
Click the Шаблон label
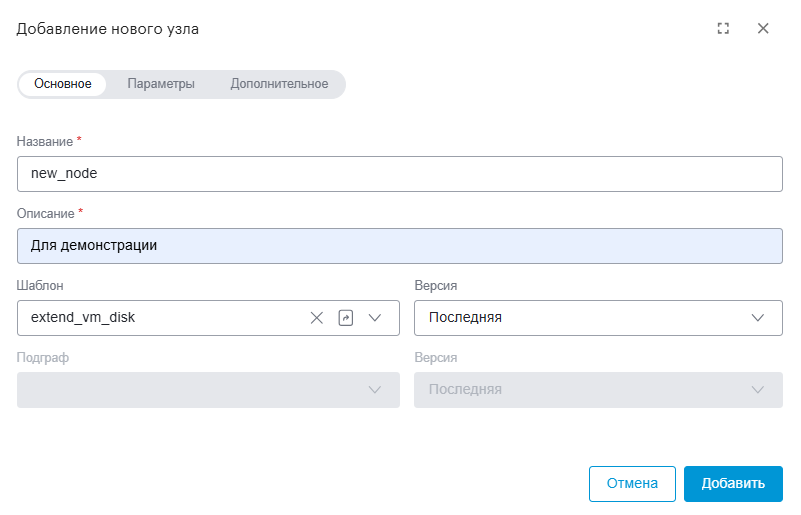[40, 286]
